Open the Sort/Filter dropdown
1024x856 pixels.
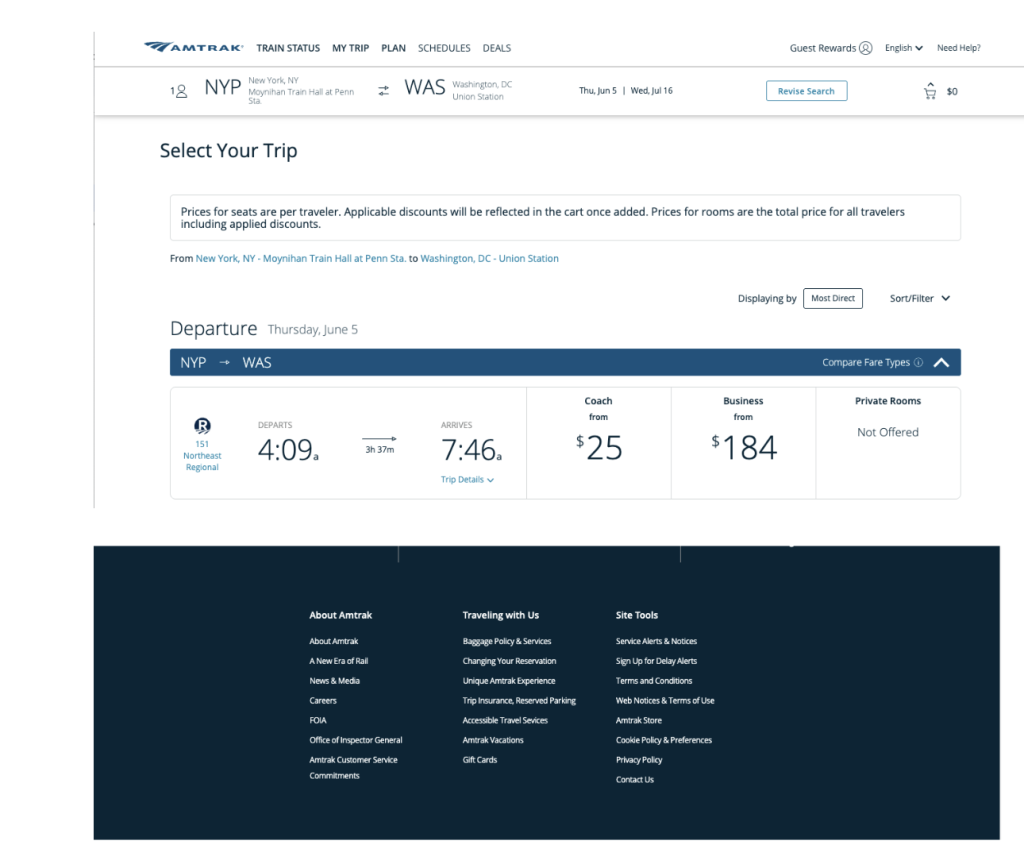(x=919, y=298)
